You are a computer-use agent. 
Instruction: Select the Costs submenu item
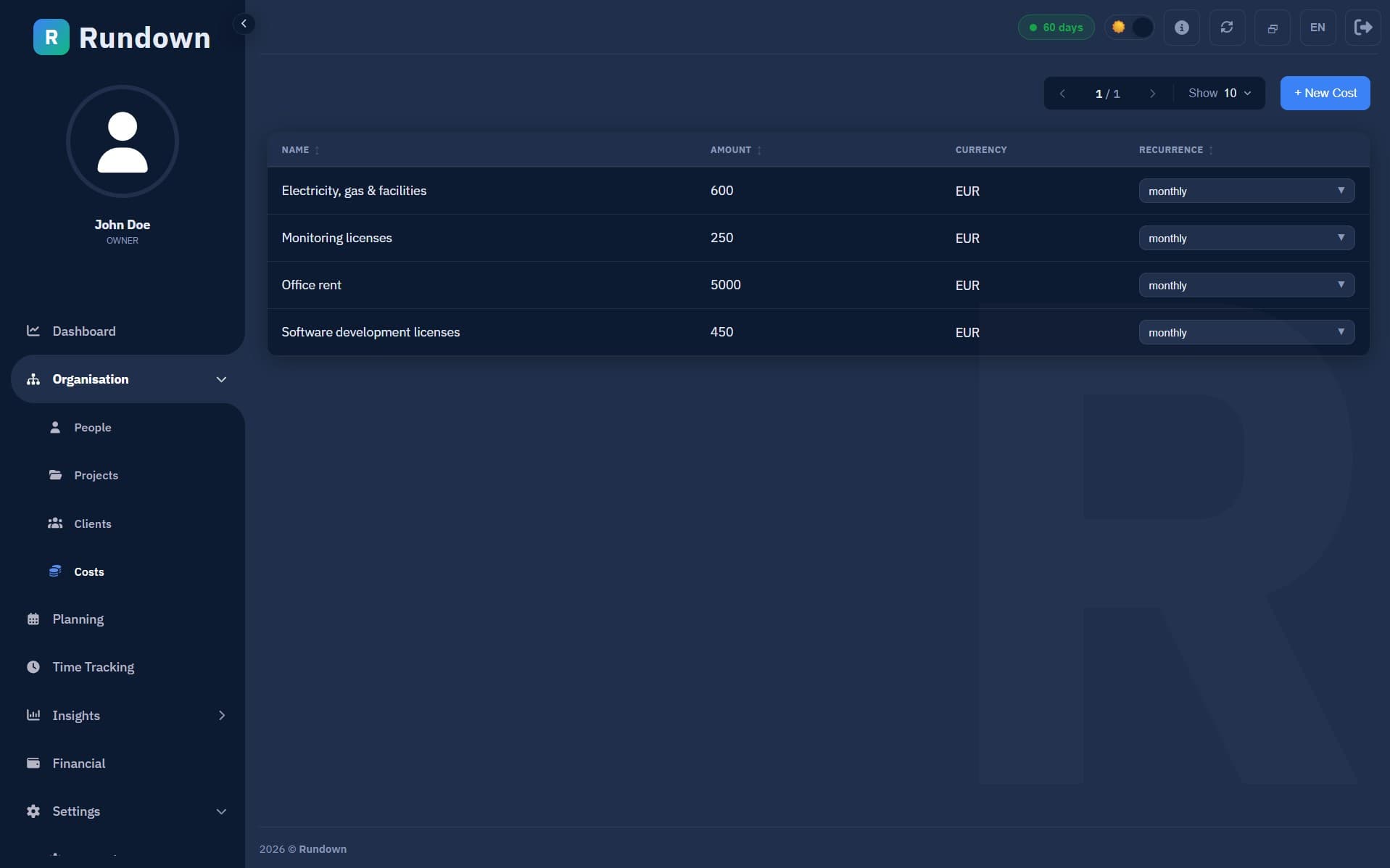click(88, 572)
